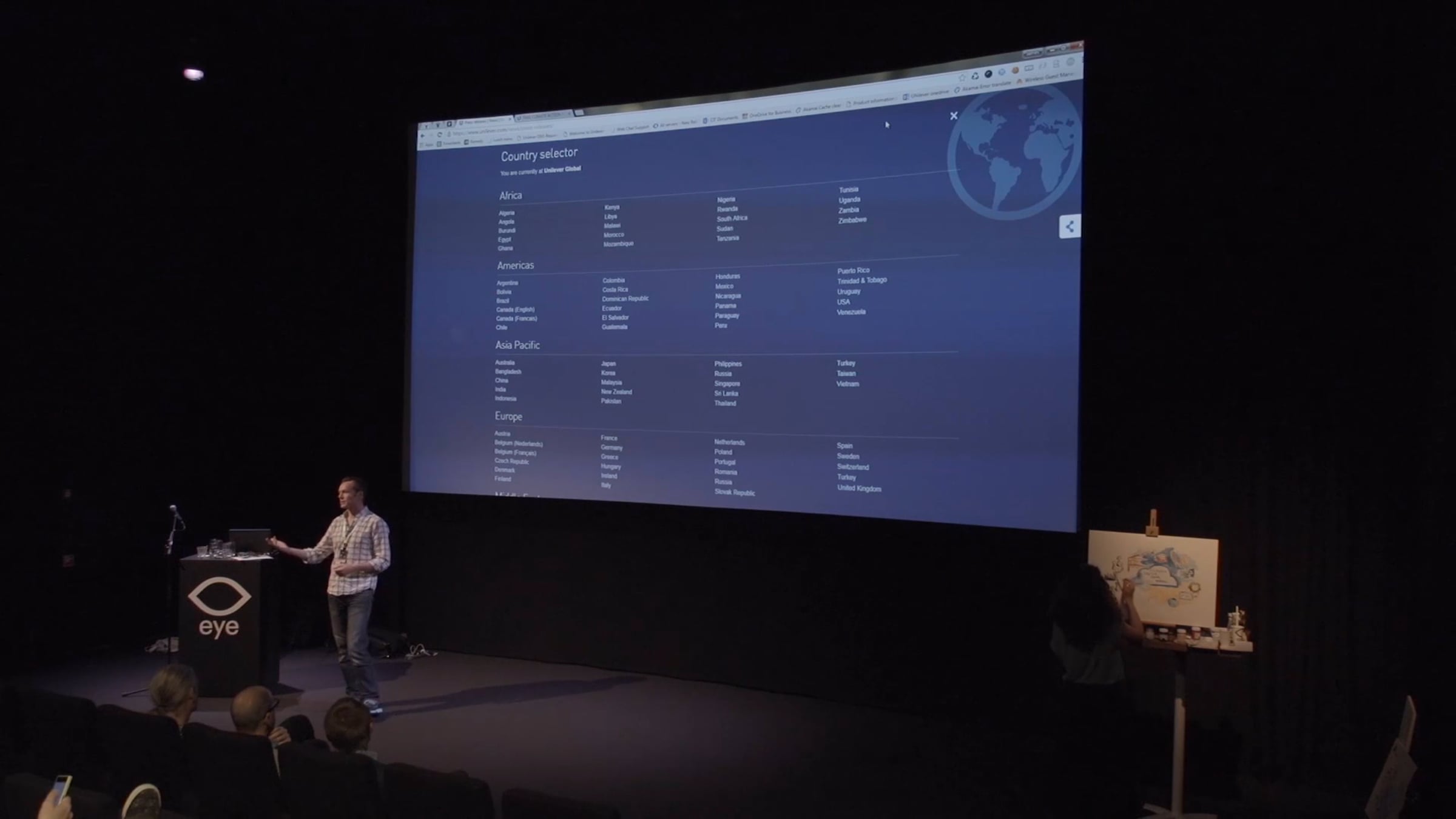Image resolution: width=1456 pixels, height=819 pixels.
Task: Click the black round extension icon in the toolbar
Action: (988, 73)
